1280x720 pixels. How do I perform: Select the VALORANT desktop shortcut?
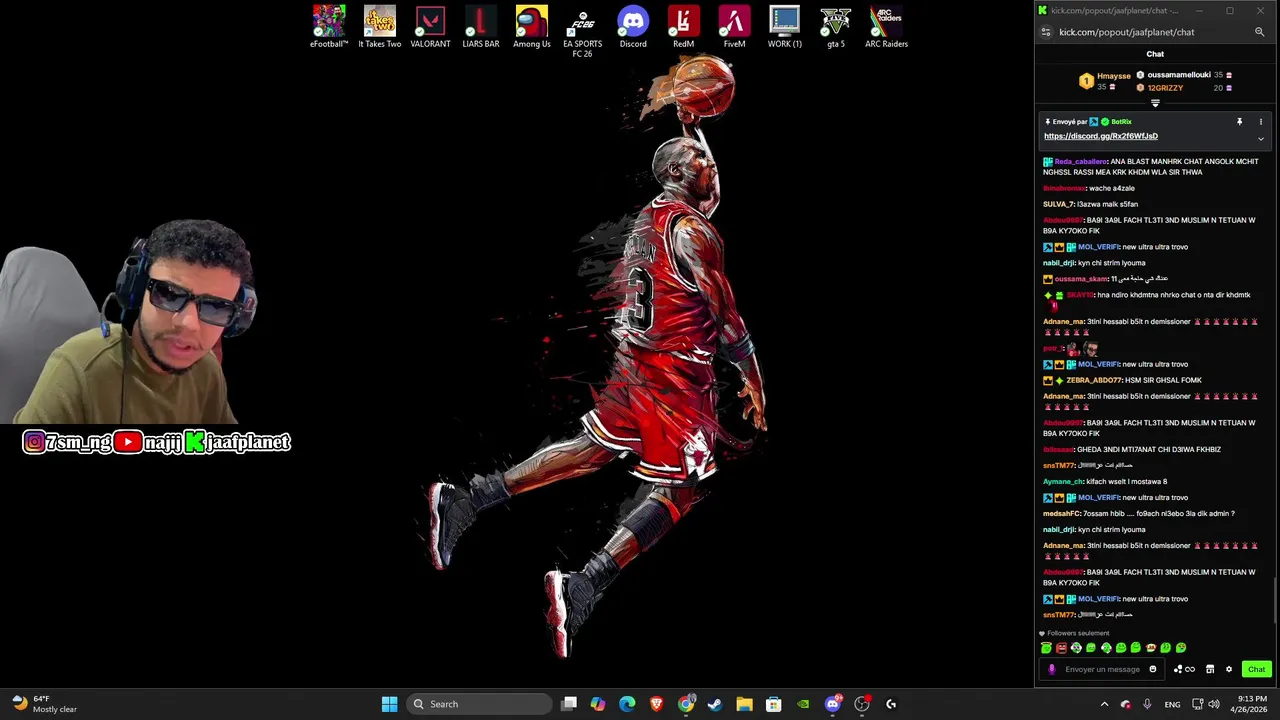click(430, 27)
